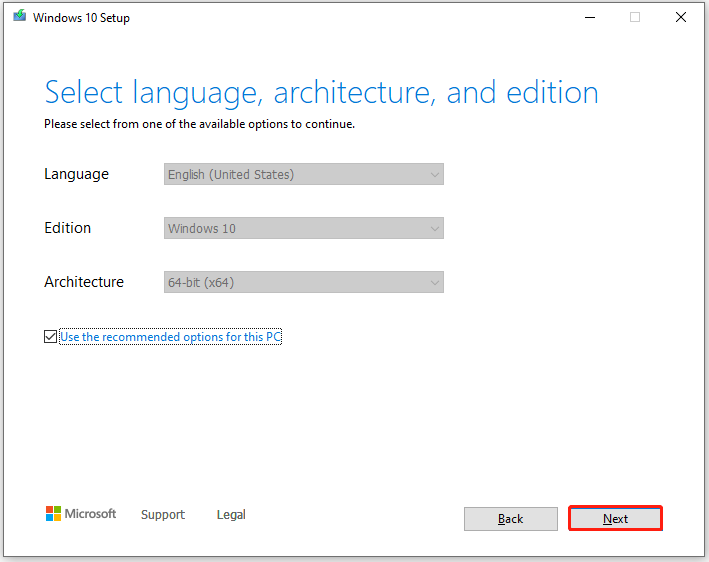Click the 'Use the recommended options for this PC' label
The width and height of the screenshot is (709, 562).
tap(170, 336)
